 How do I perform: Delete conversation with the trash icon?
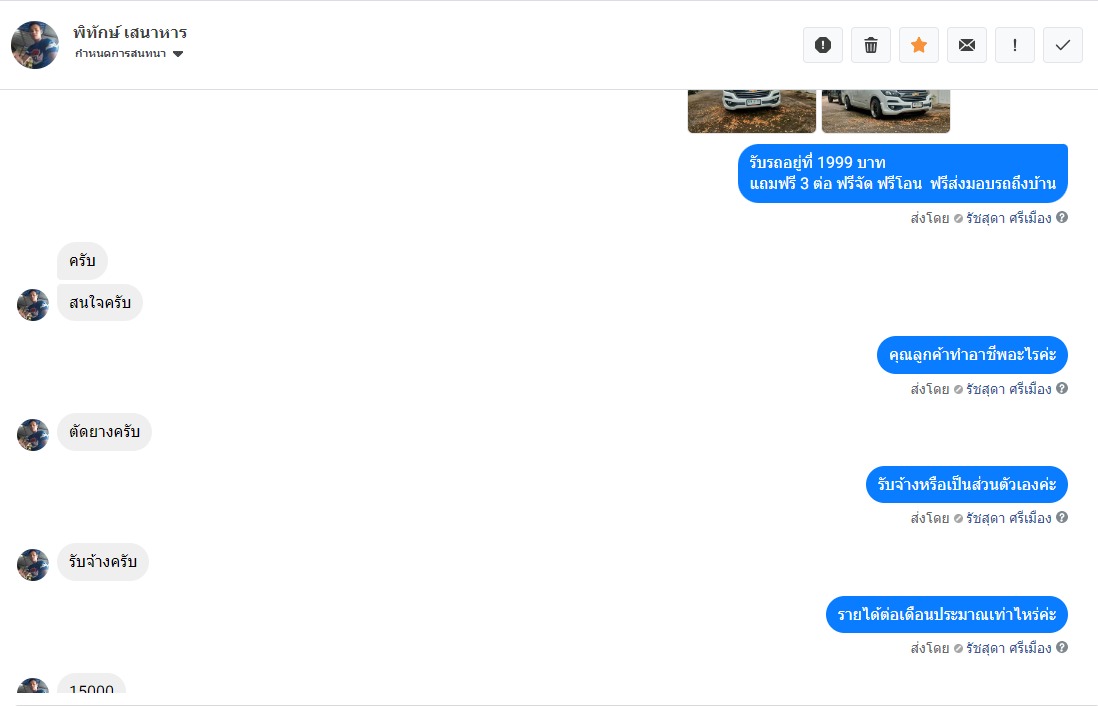point(871,46)
